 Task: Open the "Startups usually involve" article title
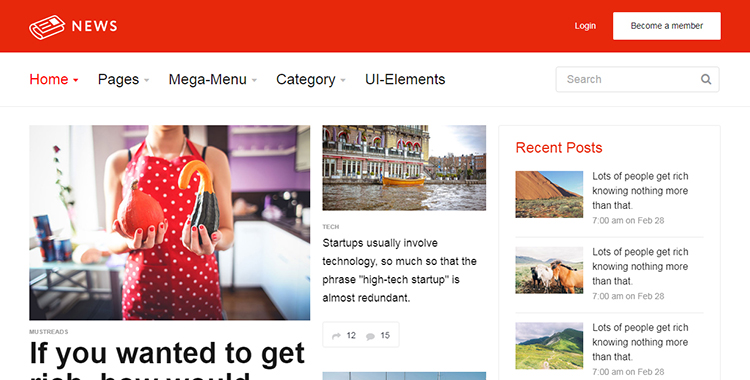399,270
